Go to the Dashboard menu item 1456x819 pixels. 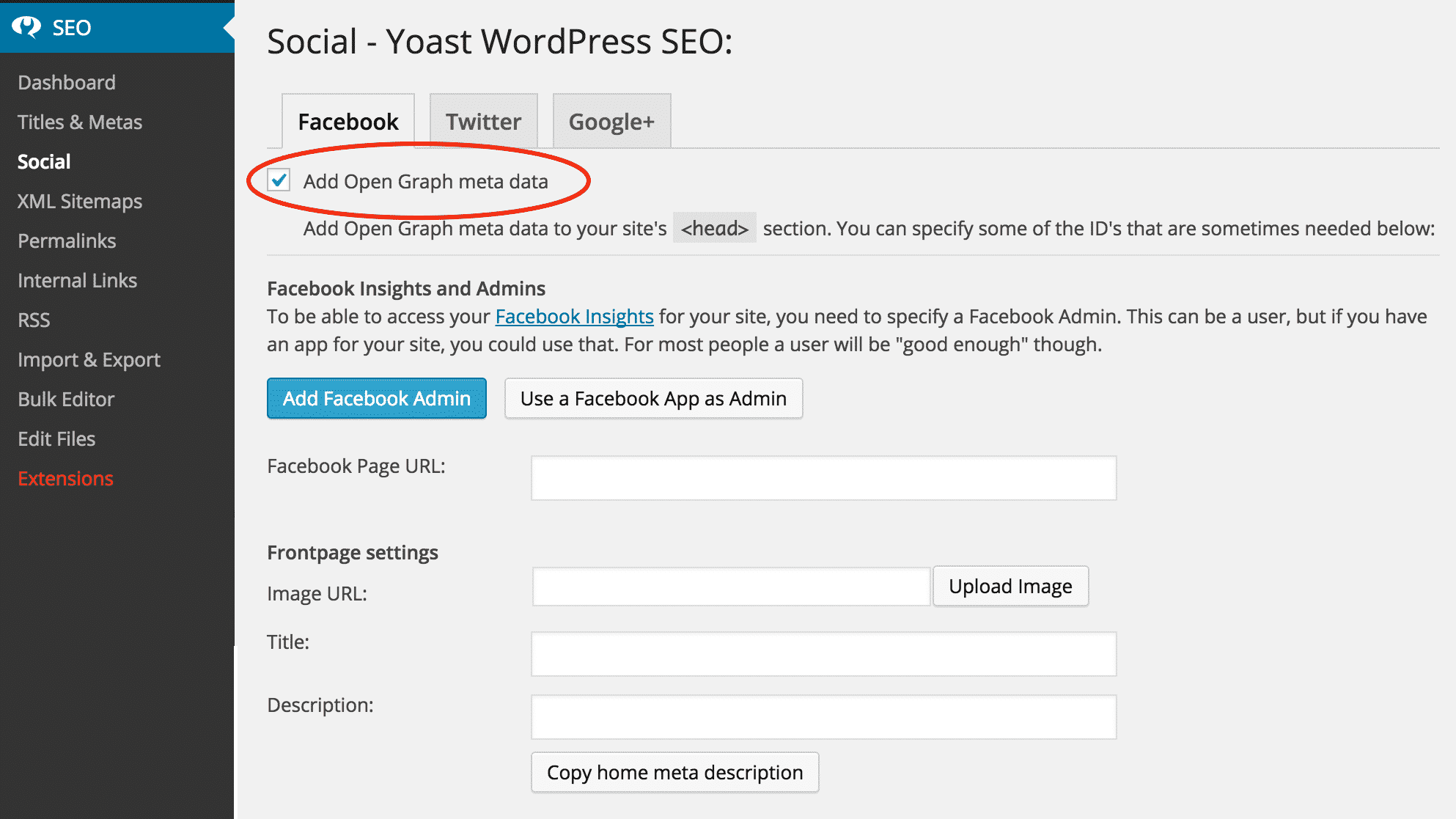[67, 82]
